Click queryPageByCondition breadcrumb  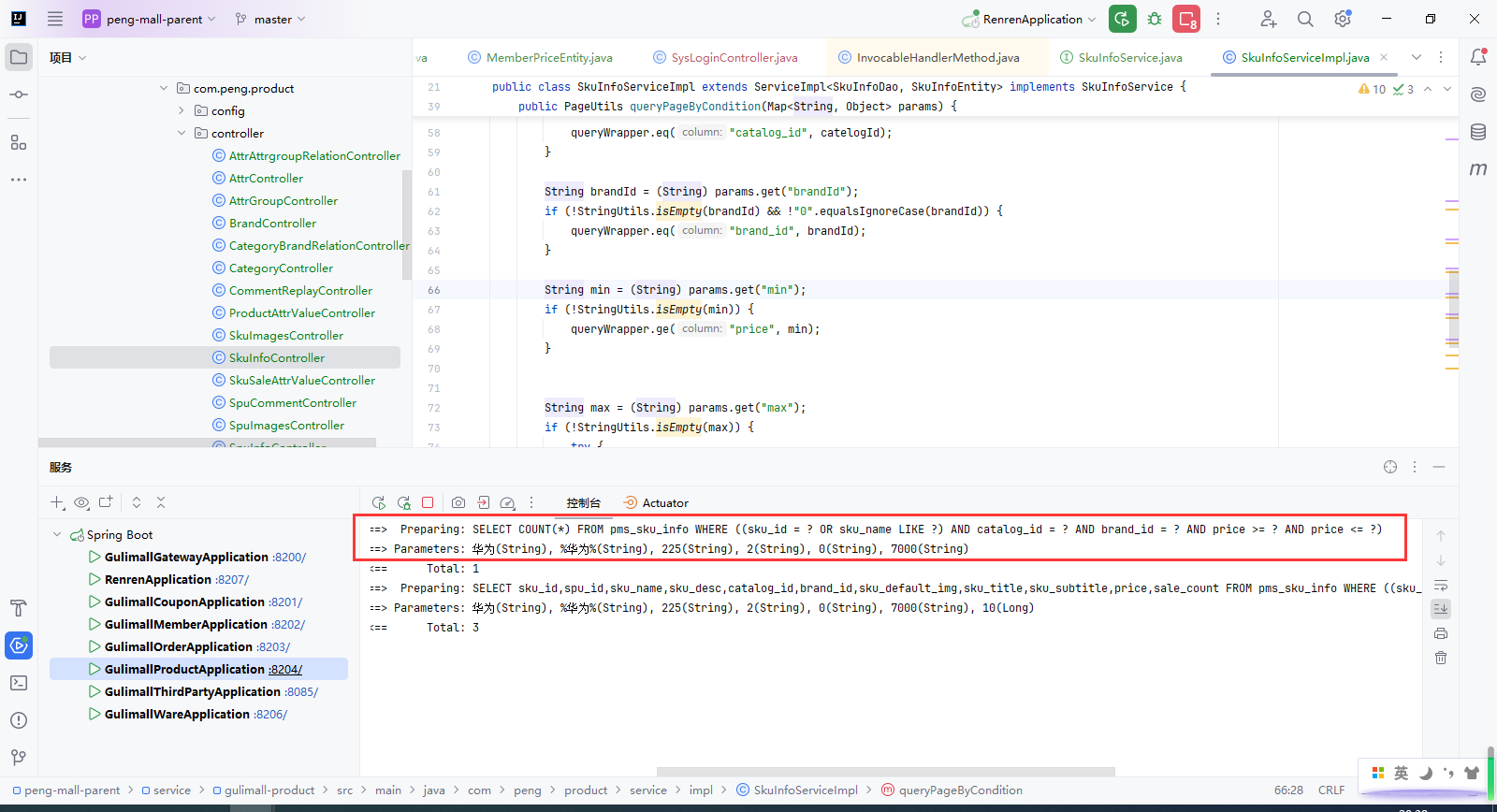click(x=952, y=790)
